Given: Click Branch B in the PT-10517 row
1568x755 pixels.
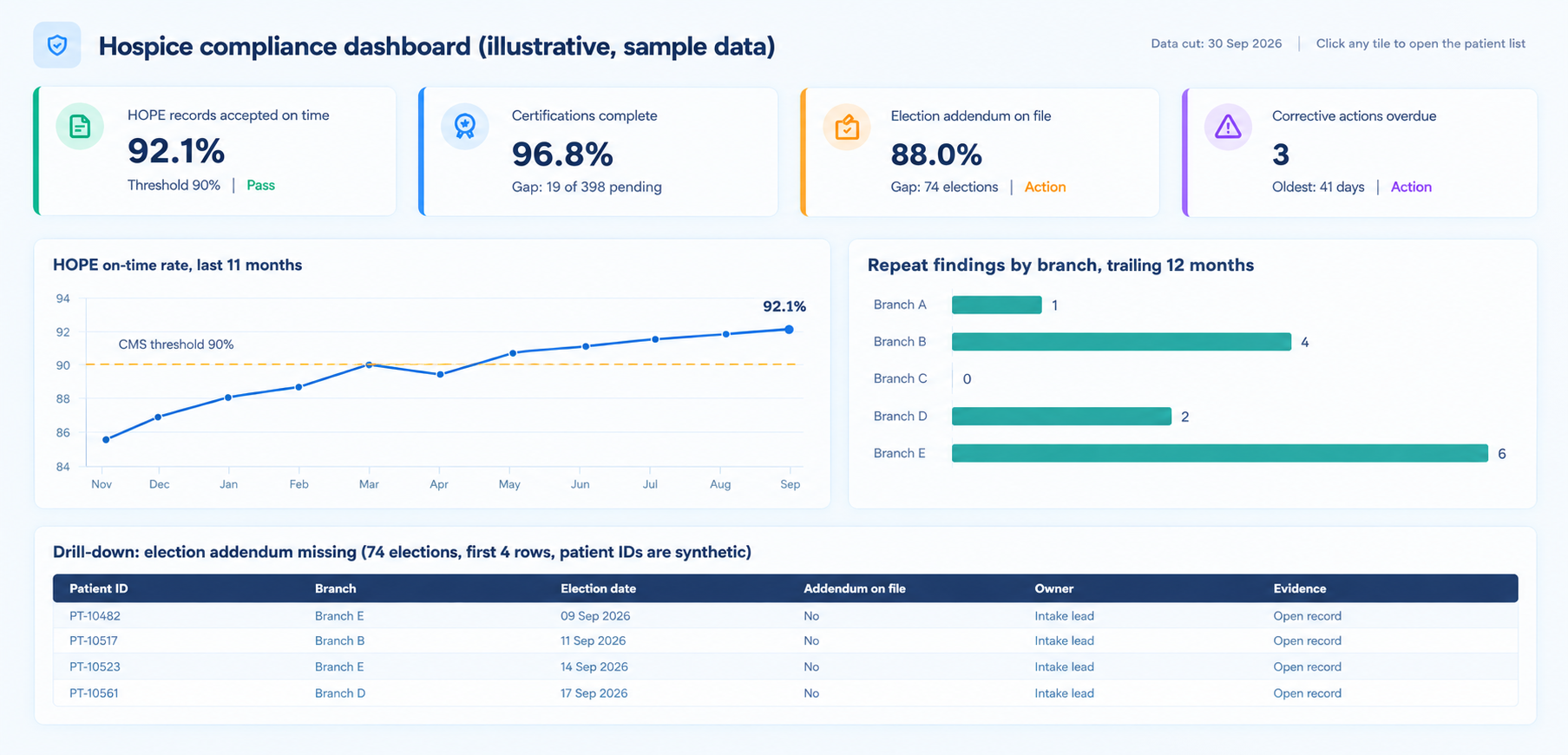Looking at the screenshot, I should 339,641.
